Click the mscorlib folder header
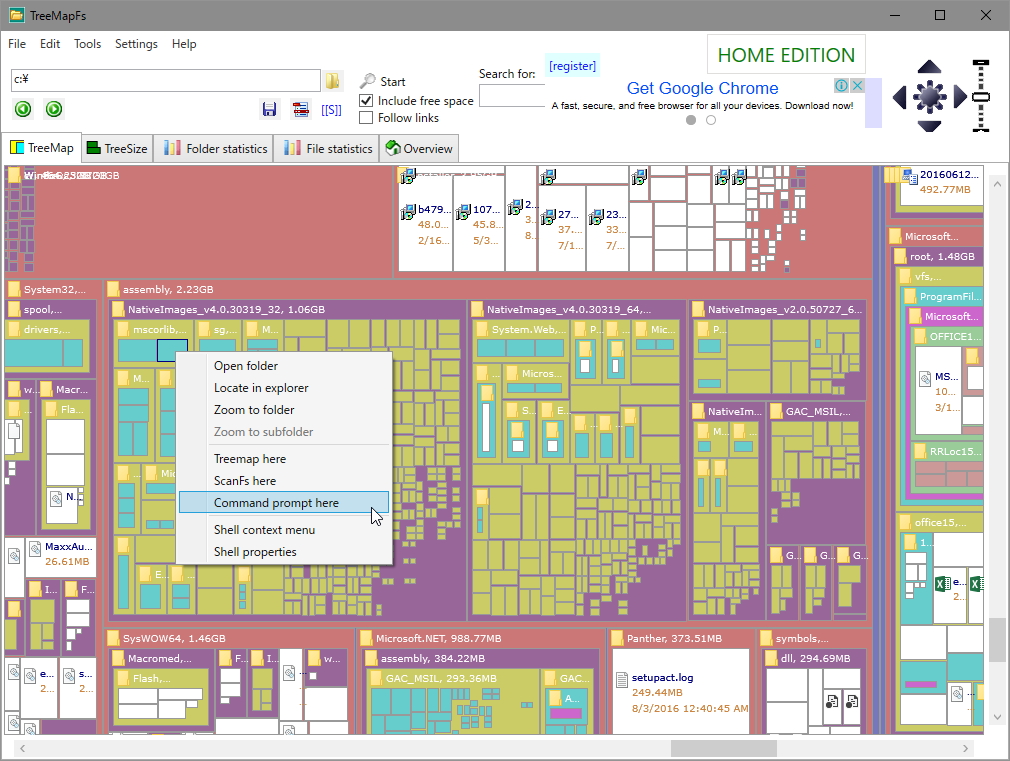This screenshot has width=1010, height=761. coord(154,329)
